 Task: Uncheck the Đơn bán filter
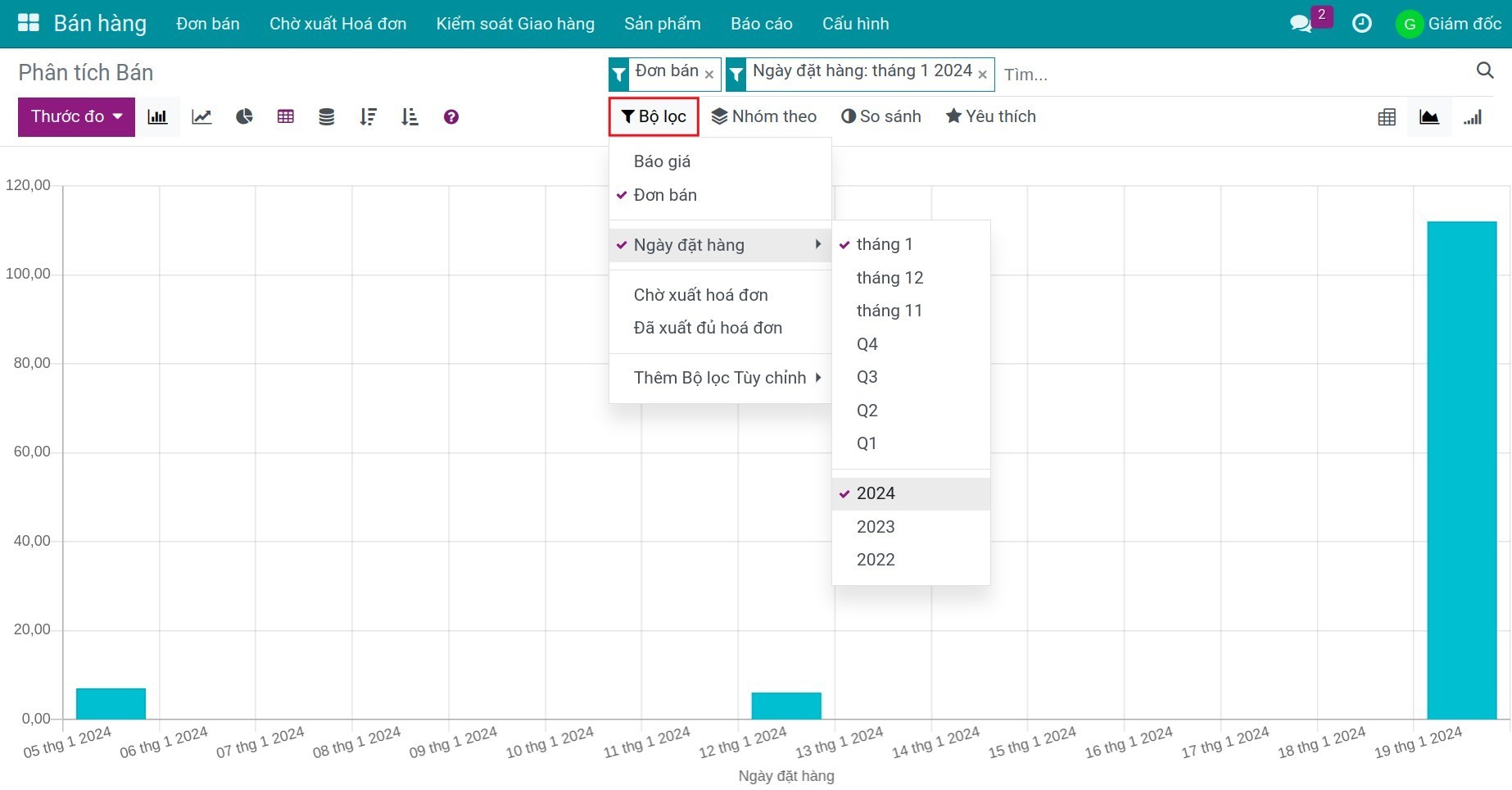[664, 195]
